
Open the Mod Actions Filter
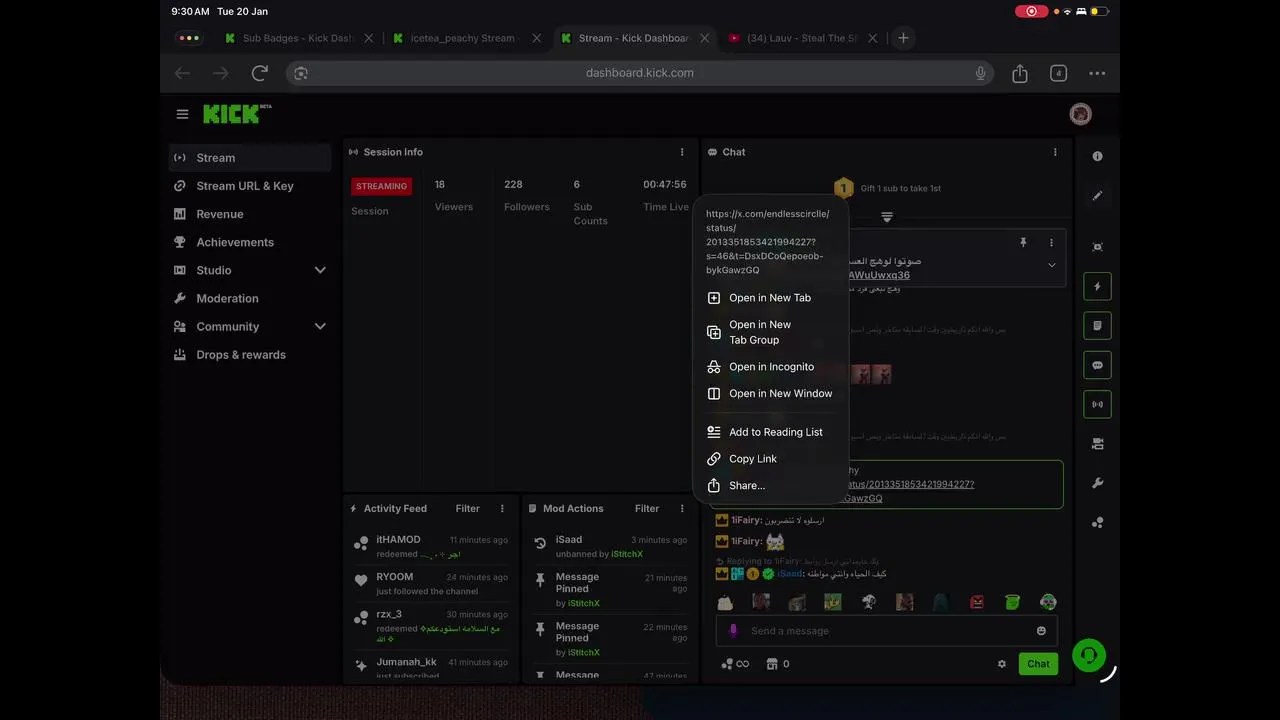[x=647, y=508]
